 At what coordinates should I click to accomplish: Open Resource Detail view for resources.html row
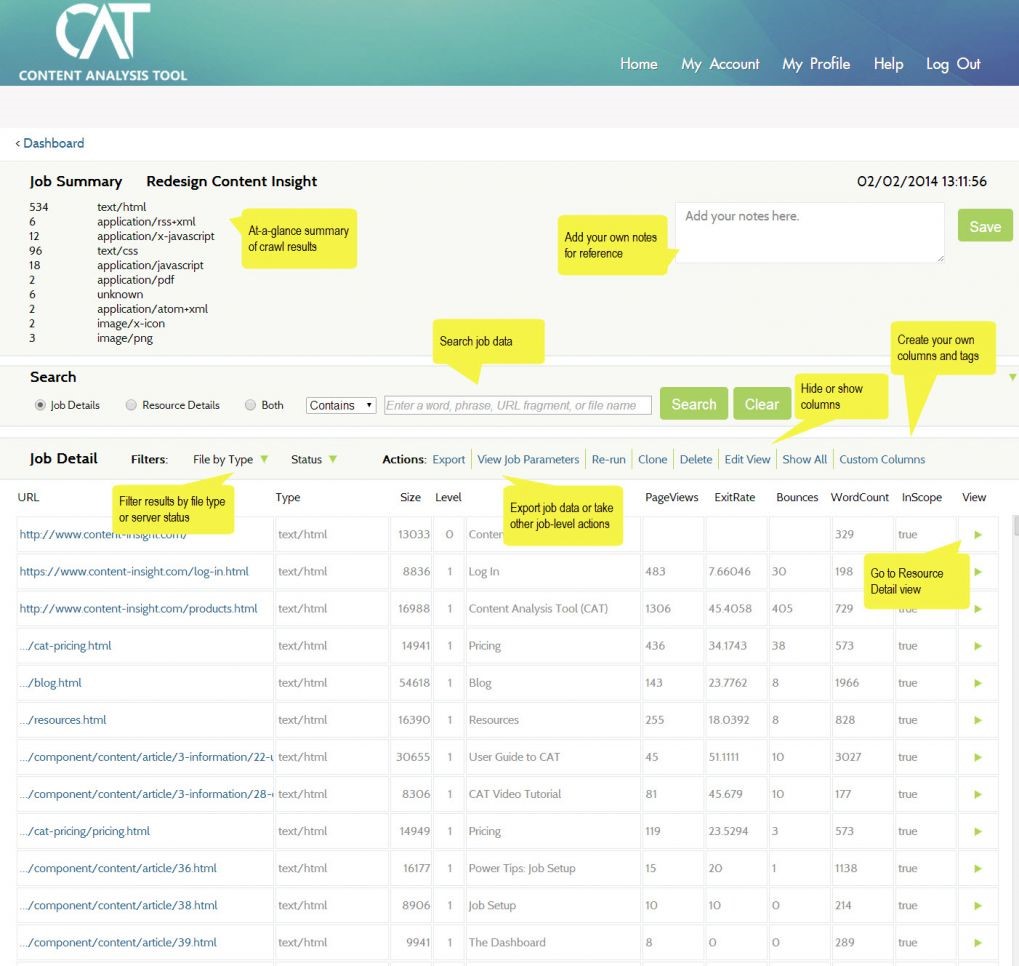pyautogui.click(x=977, y=720)
